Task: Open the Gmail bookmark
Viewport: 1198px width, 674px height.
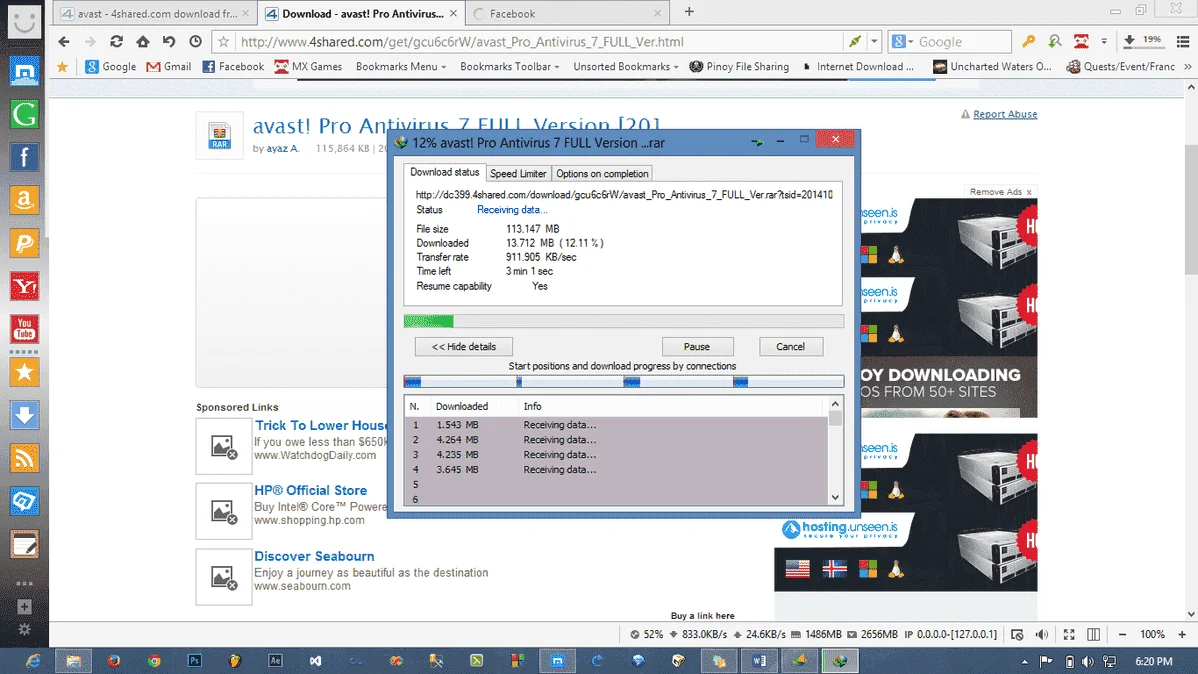Action: tap(169, 66)
